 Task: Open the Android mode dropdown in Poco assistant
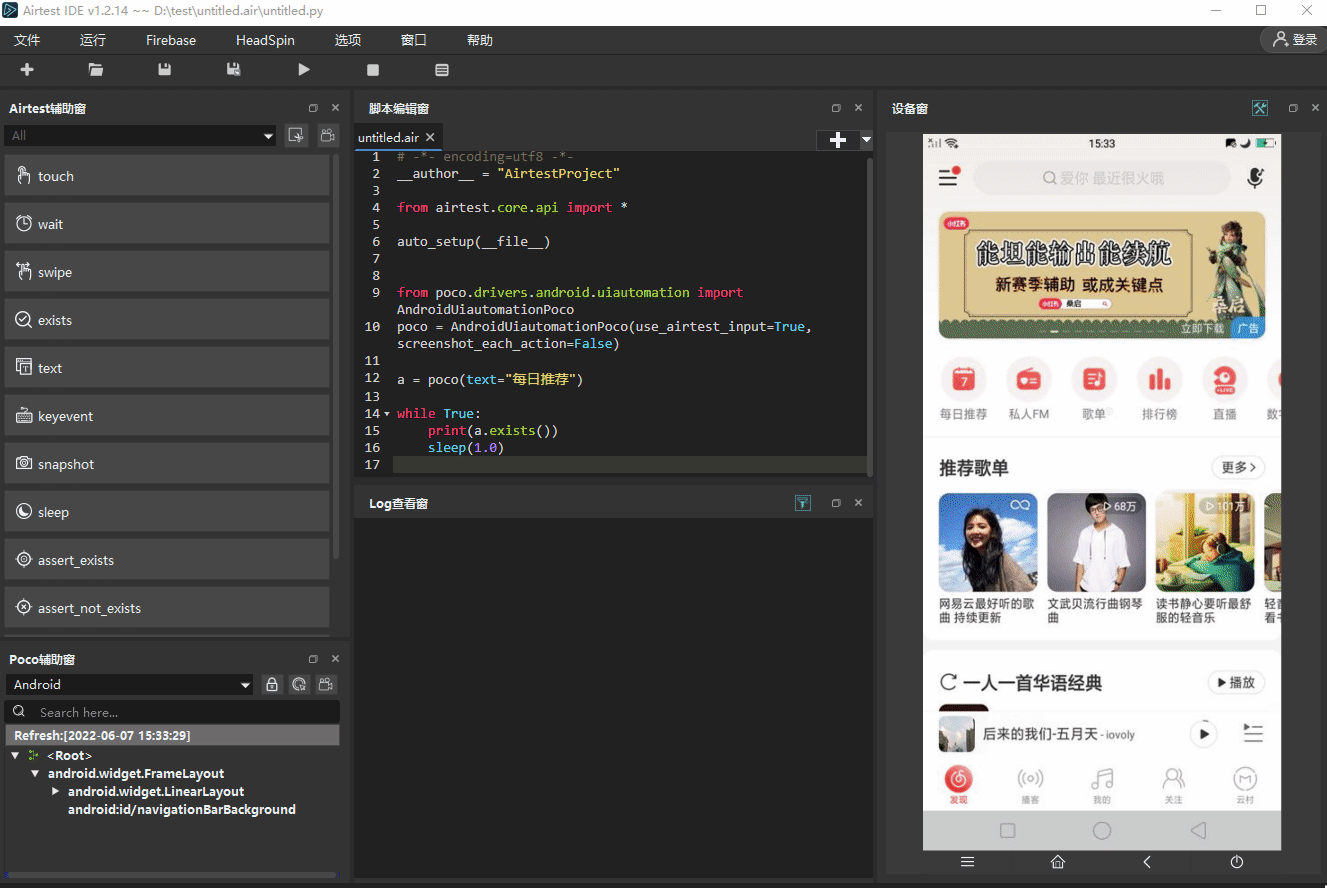[129, 685]
